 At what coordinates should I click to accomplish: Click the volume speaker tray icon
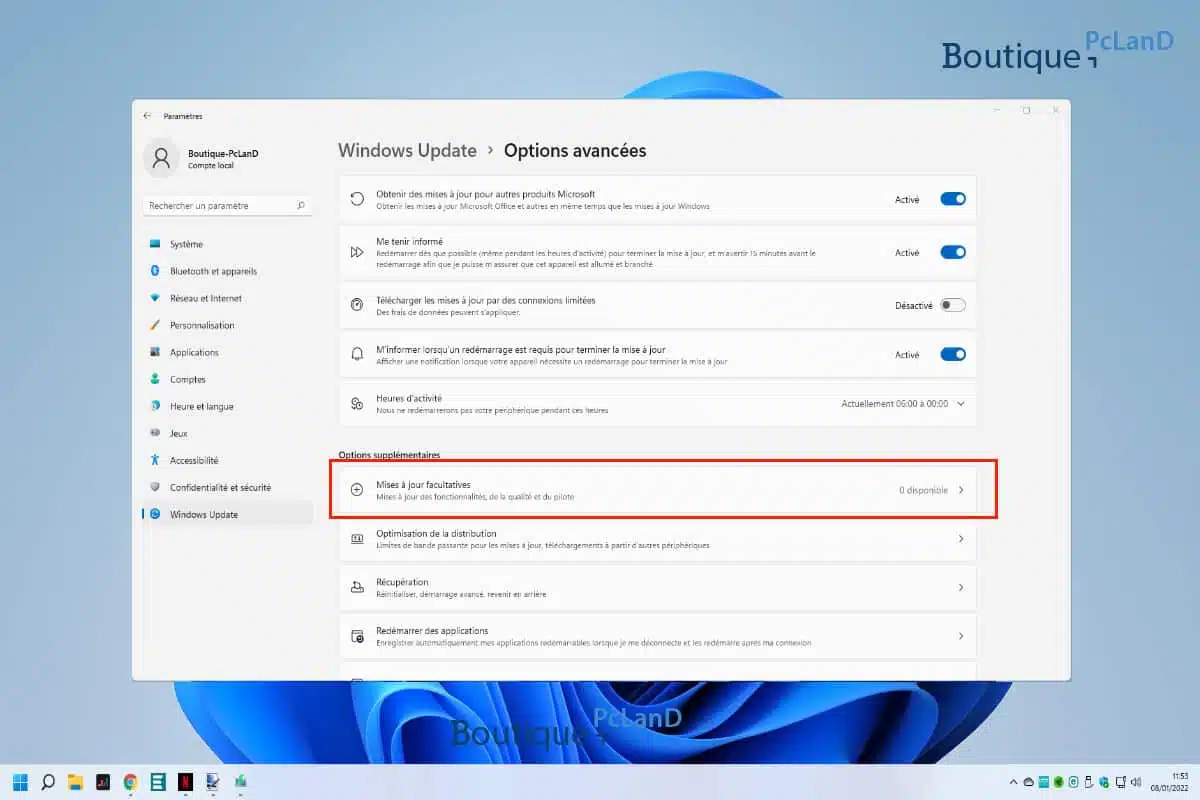click(1137, 782)
